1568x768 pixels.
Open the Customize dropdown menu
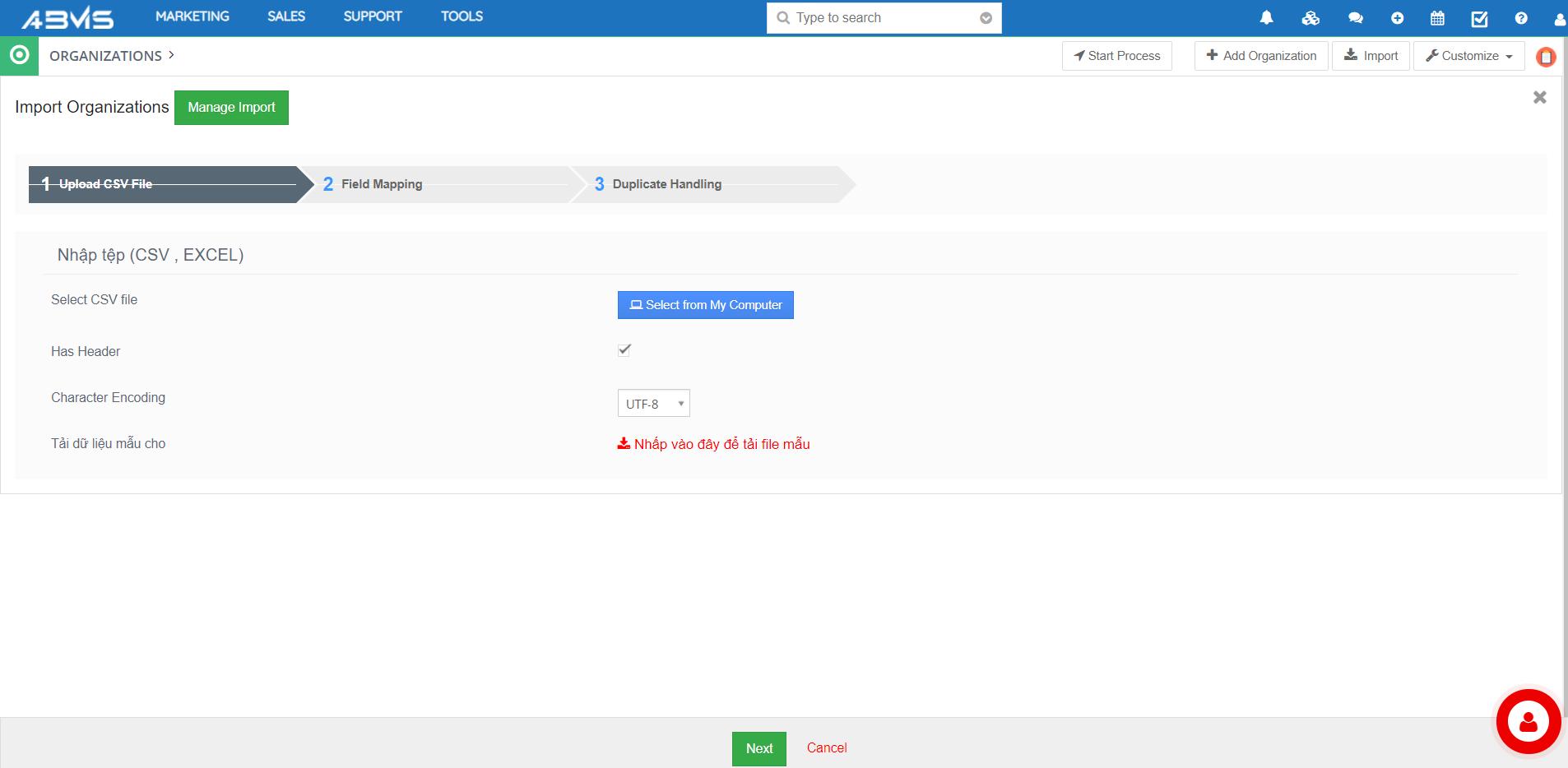1468,56
